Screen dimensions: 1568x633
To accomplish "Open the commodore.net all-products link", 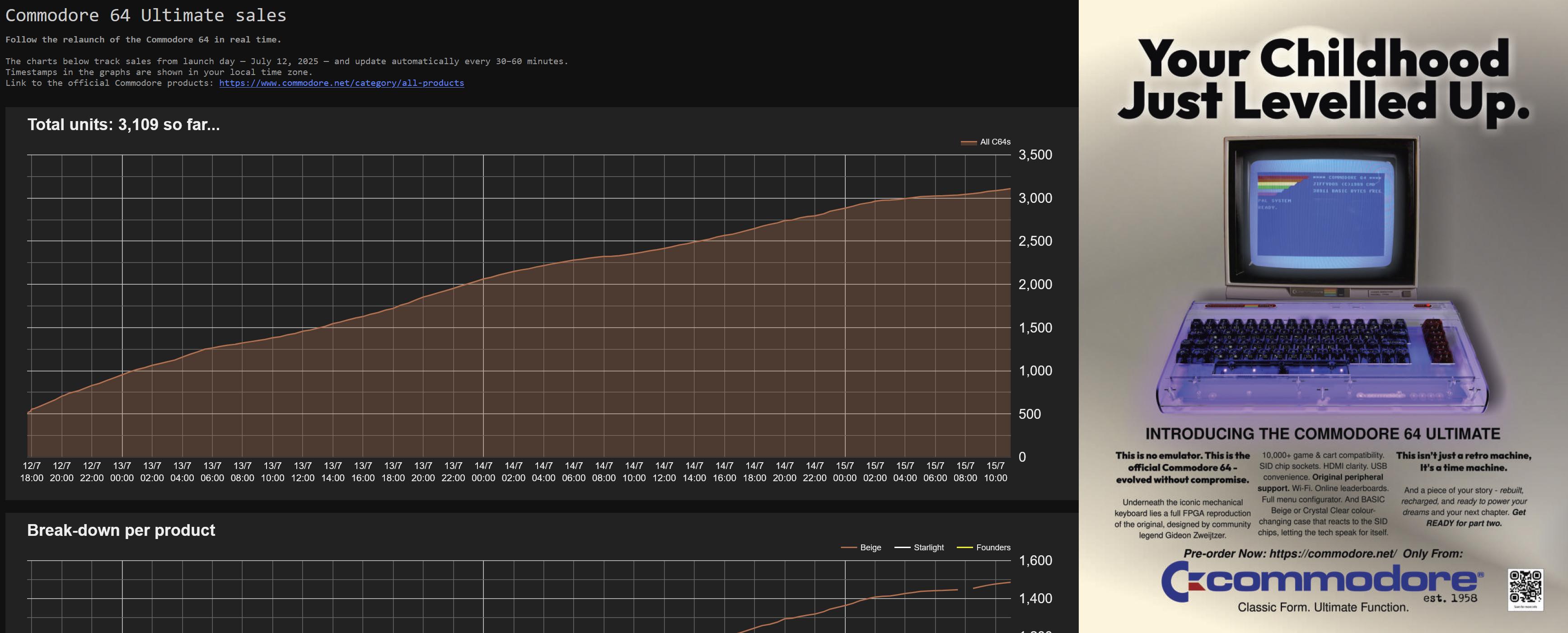I will 342,83.
